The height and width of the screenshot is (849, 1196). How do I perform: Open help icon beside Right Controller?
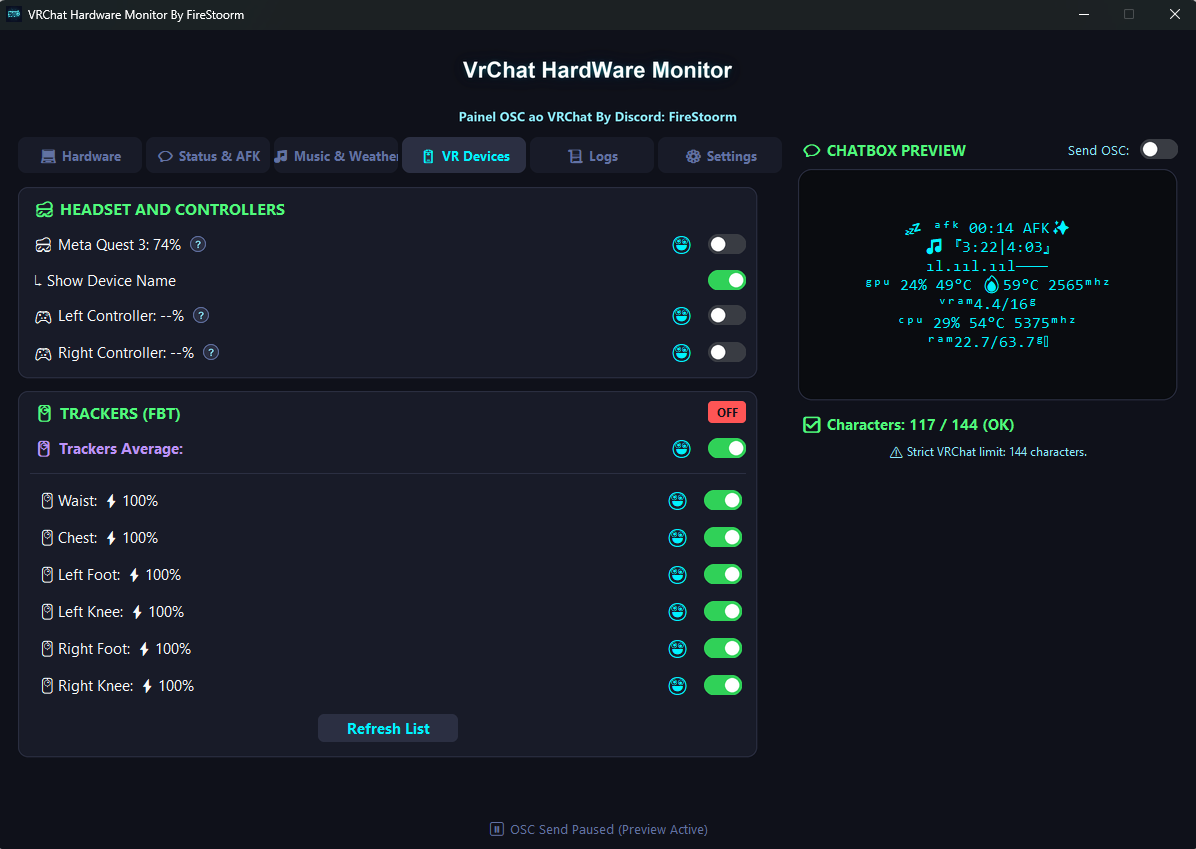[211, 352]
